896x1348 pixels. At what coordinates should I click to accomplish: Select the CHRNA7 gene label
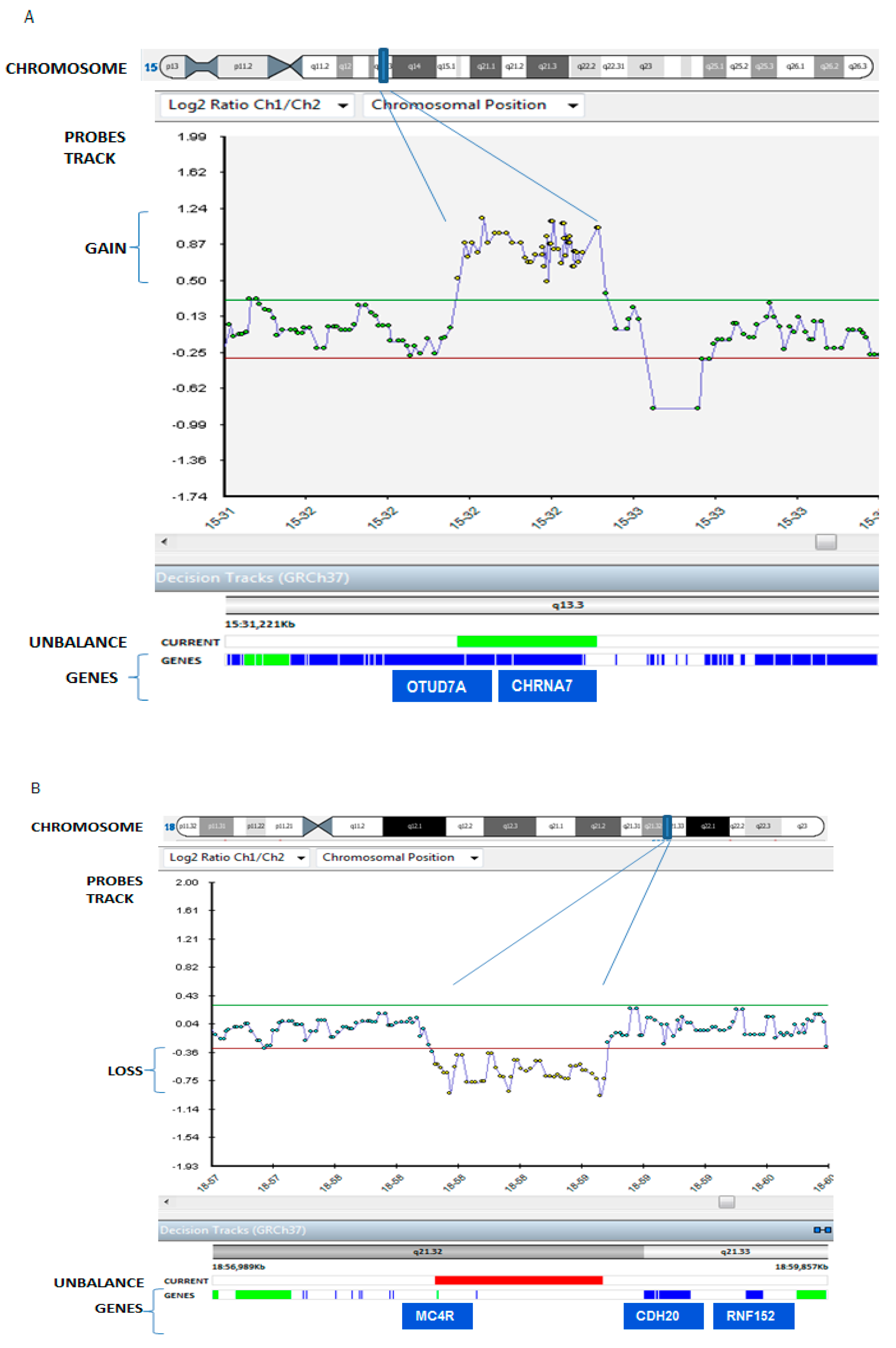(547, 686)
